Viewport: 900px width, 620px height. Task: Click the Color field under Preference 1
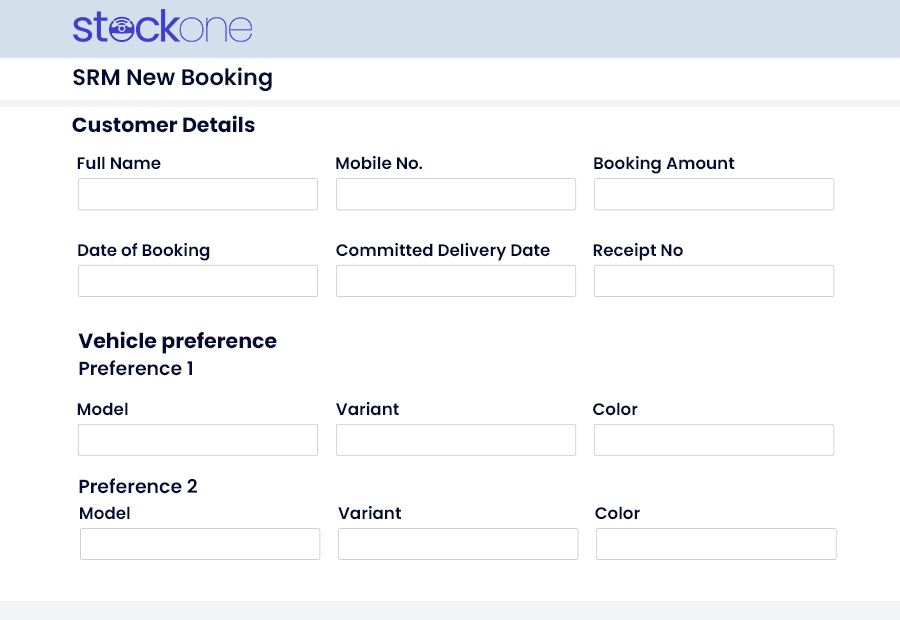tap(713, 440)
